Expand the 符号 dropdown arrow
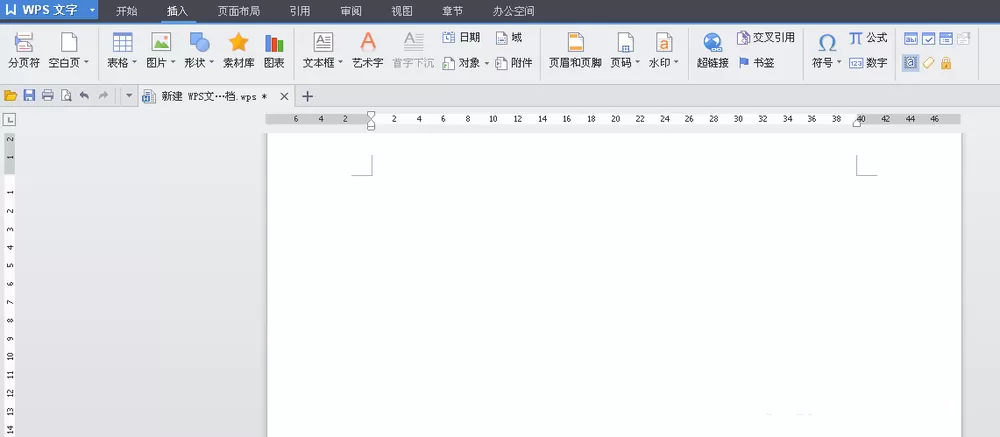Viewport: 1000px width, 437px height. click(839, 63)
